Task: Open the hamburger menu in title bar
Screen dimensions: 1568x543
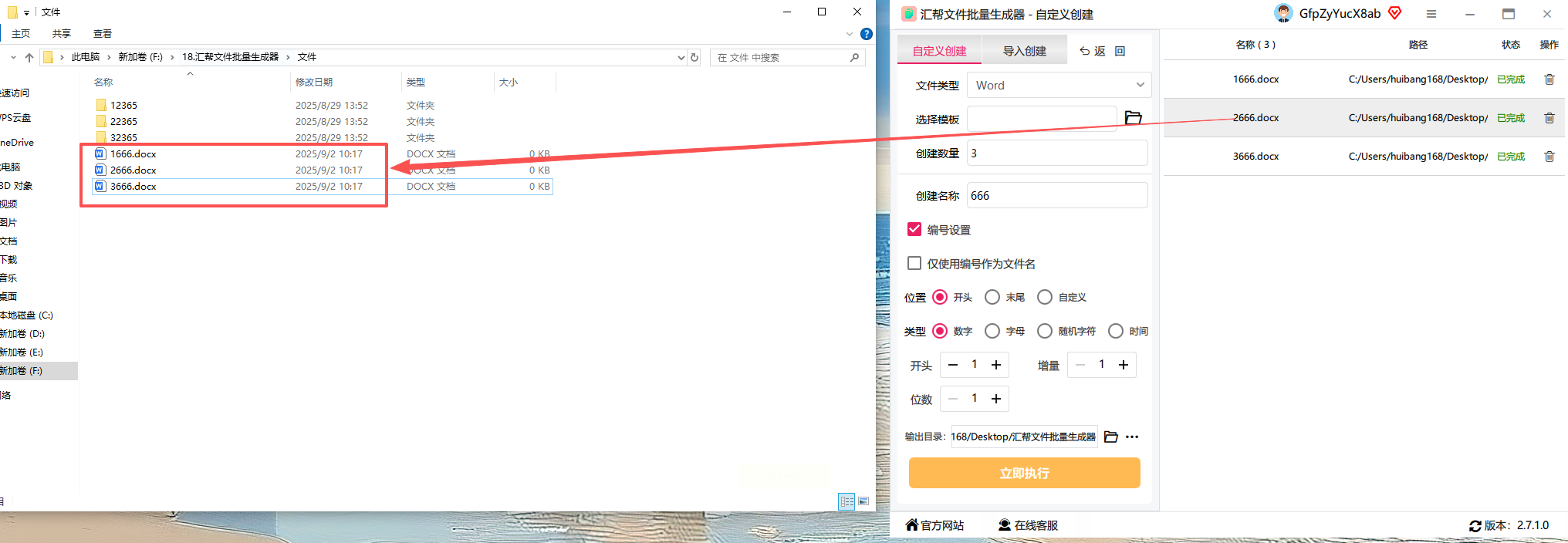Action: 1431,14
